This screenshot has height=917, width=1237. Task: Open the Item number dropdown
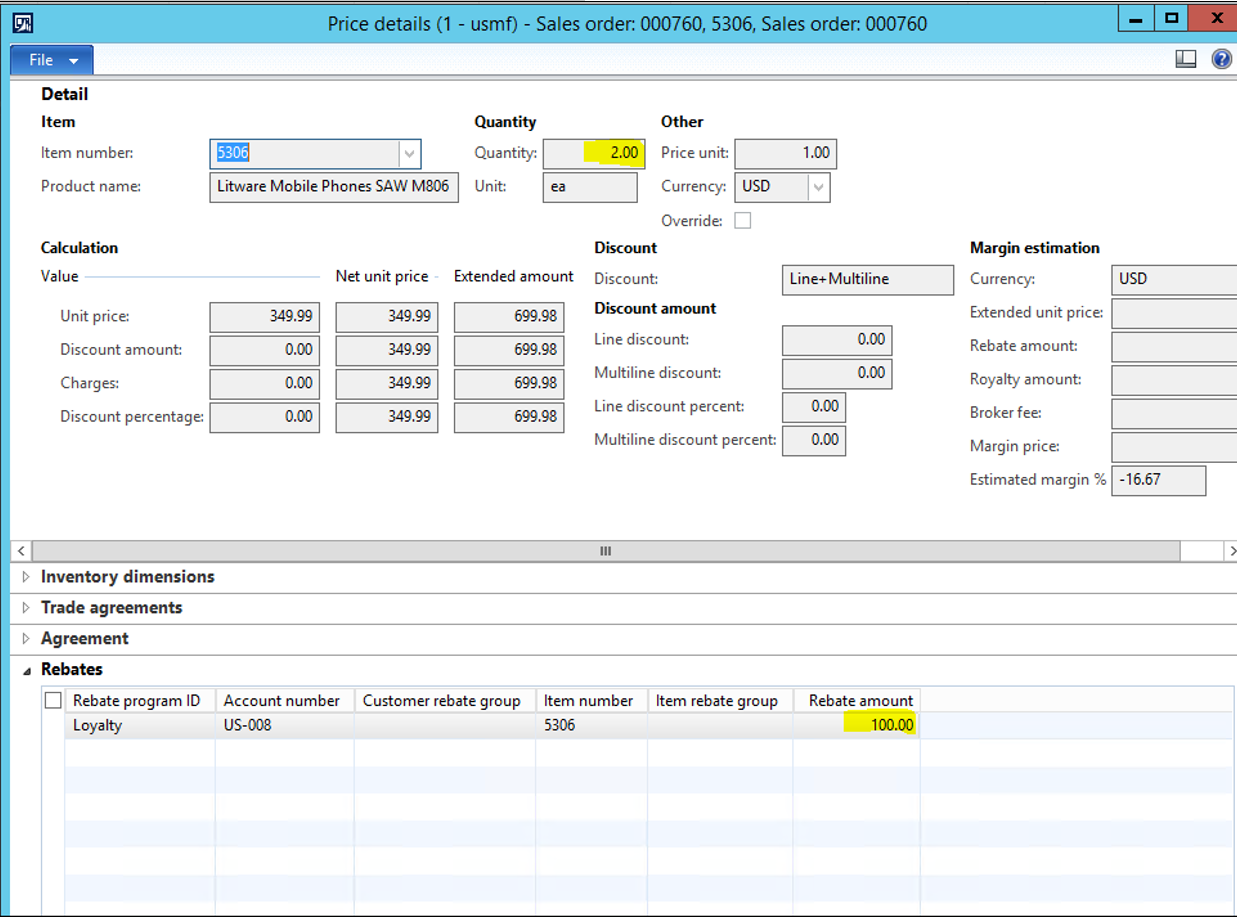(409, 154)
